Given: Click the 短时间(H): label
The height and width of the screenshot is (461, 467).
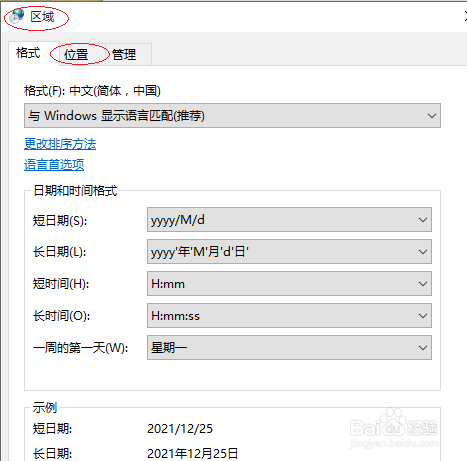Looking at the screenshot, I should [x=61, y=284].
